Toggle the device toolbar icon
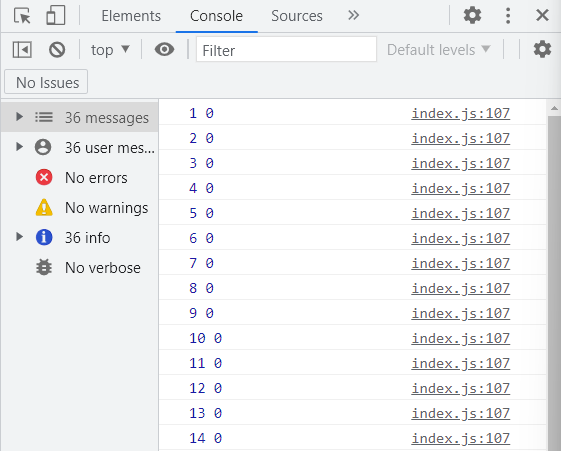The height and width of the screenshot is (451, 561). [x=56, y=15]
